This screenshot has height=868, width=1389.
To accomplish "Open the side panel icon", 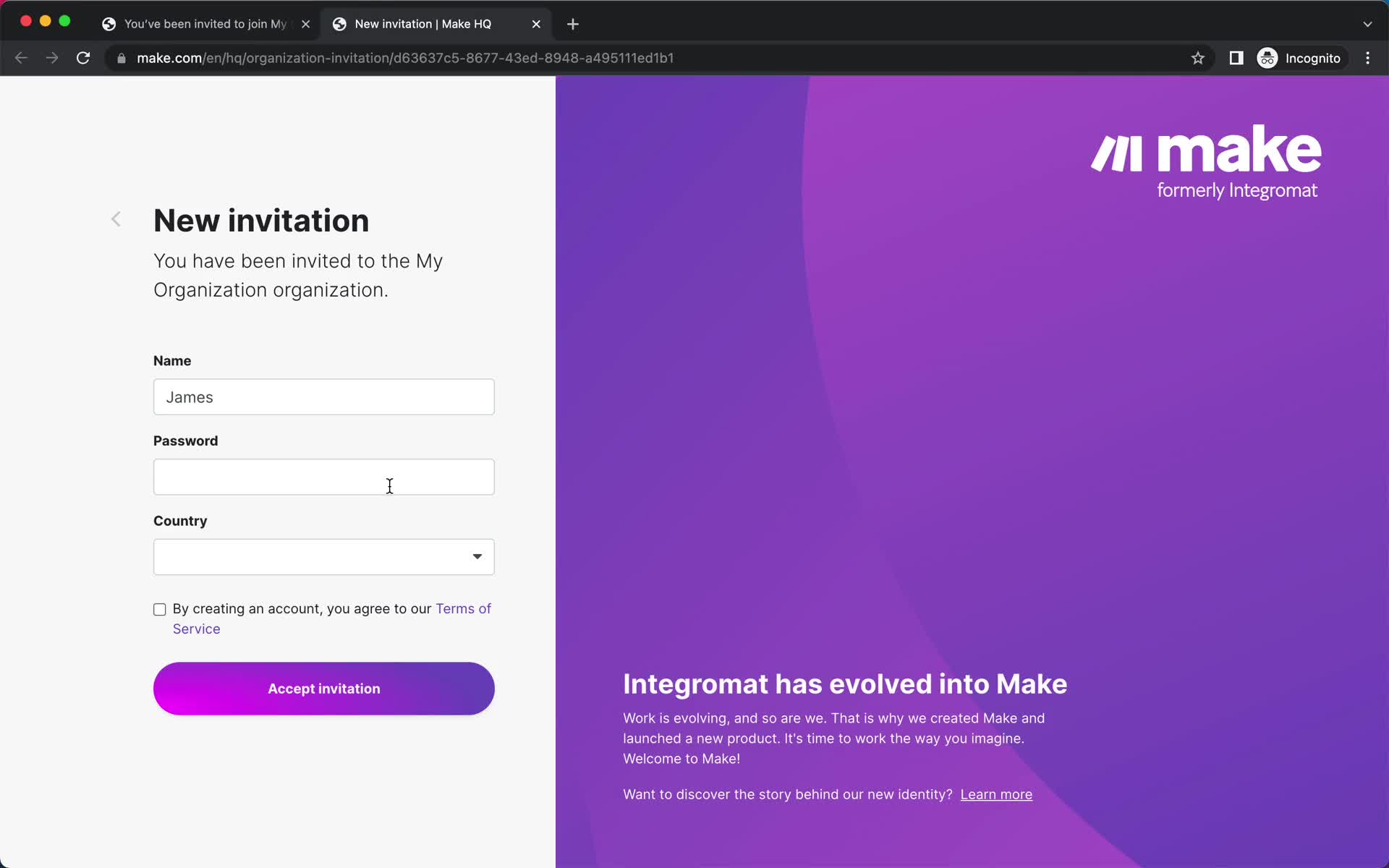I will [1236, 58].
